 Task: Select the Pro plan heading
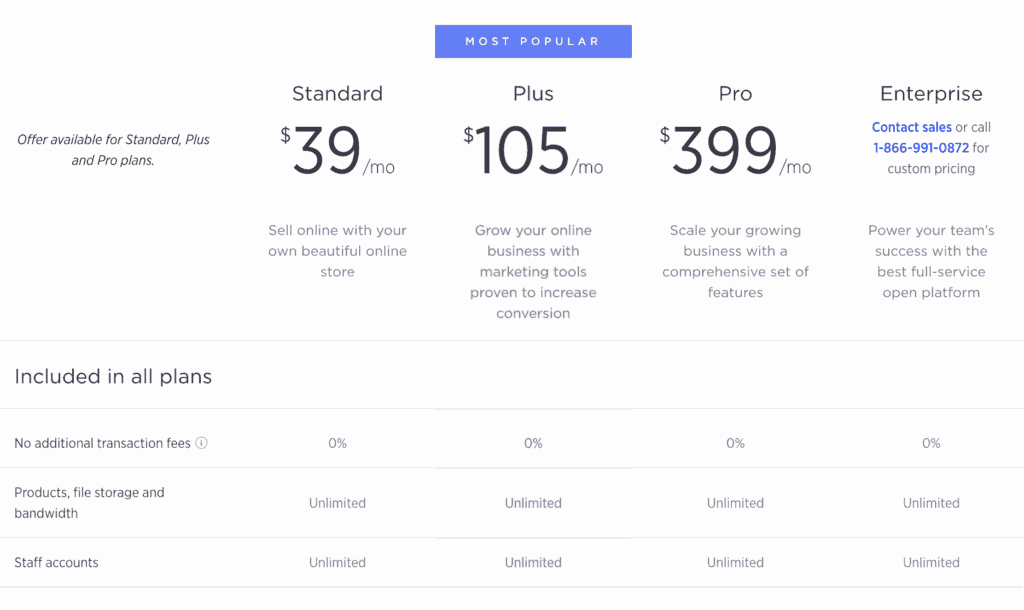click(x=735, y=93)
